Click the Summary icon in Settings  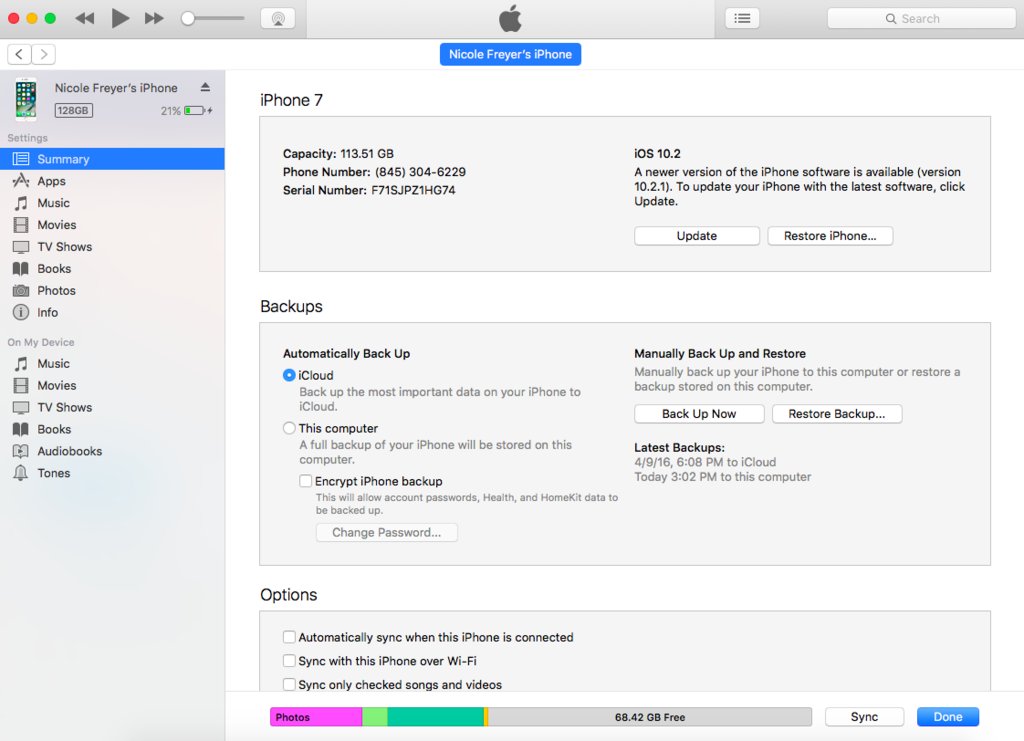point(21,159)
